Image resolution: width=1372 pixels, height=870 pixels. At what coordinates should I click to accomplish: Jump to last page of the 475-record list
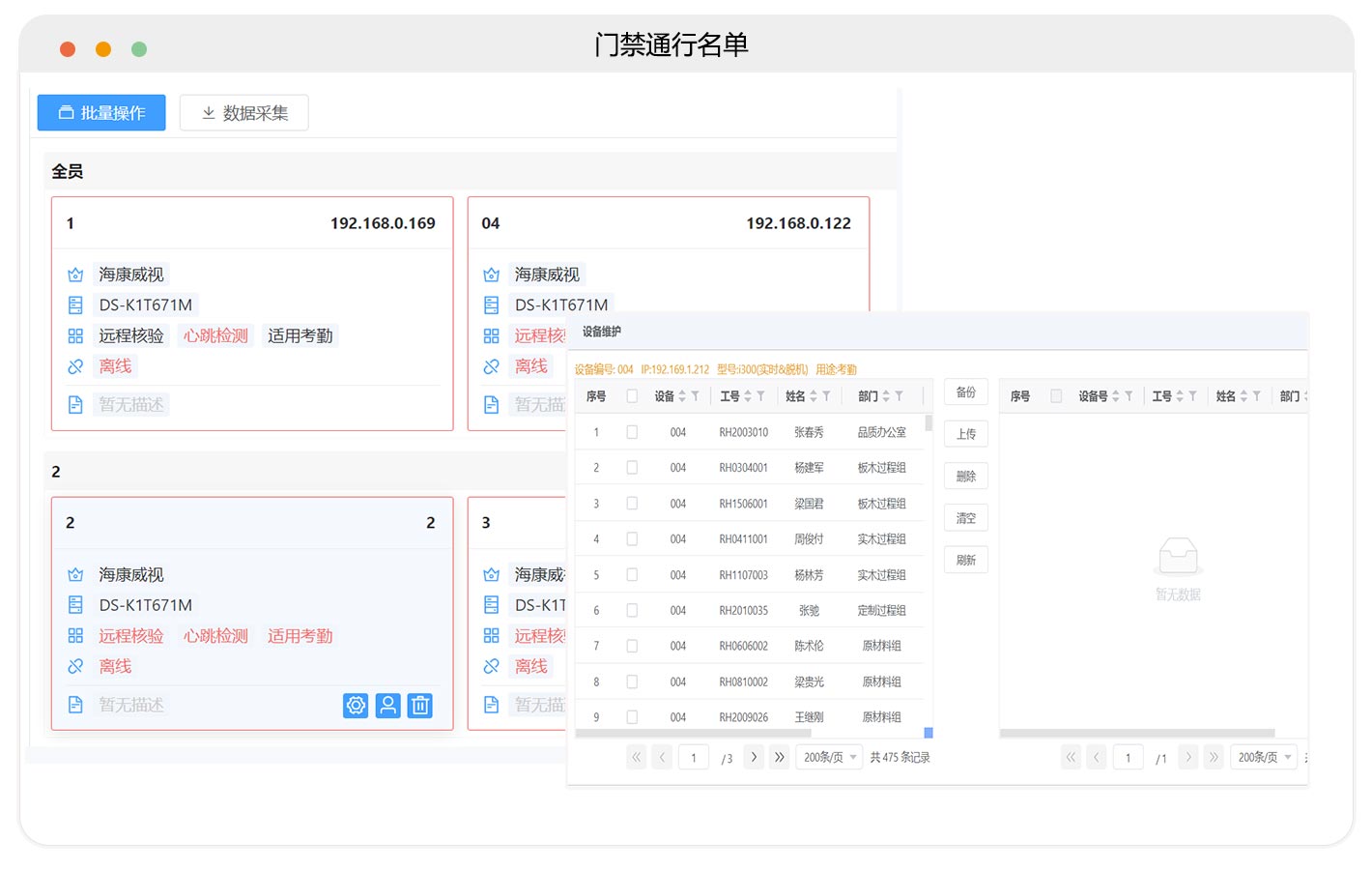pyautogui.click(x=780, y=758)
